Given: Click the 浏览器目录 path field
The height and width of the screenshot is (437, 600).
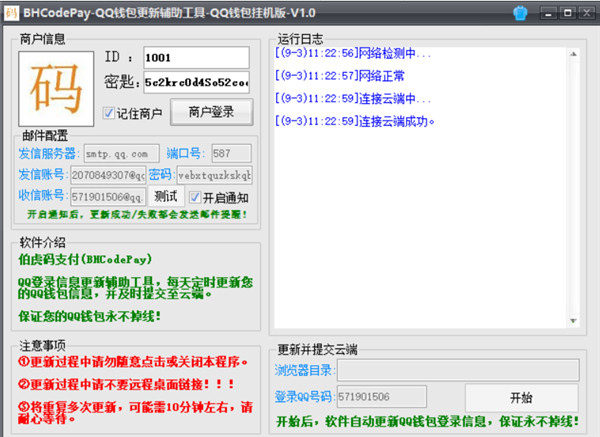Looking at the screenshot, I should tap(458, 370).
